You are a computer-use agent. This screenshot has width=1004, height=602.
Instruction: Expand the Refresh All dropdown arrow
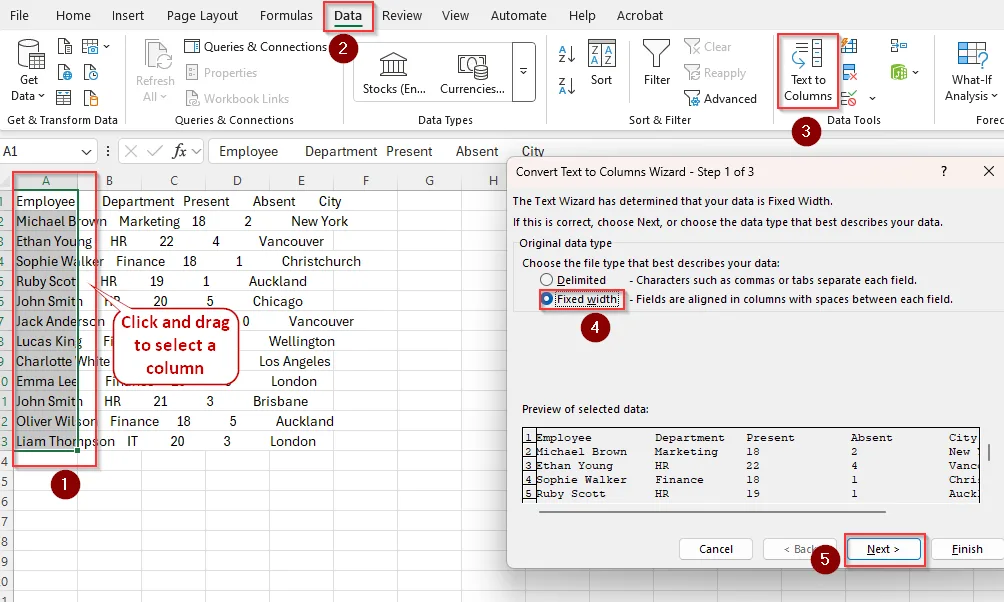164,97
